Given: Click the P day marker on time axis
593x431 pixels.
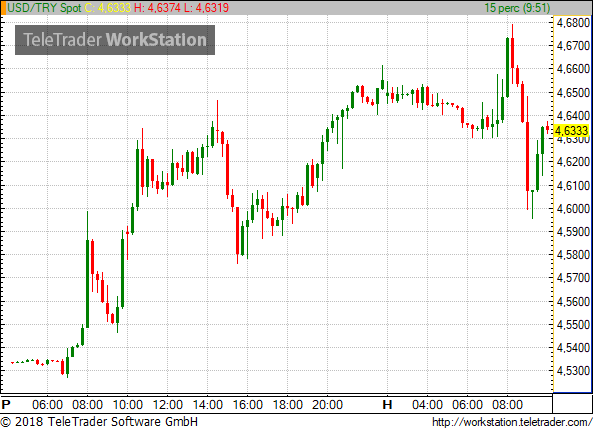Looking at the screenshot, I should point(6,405).
